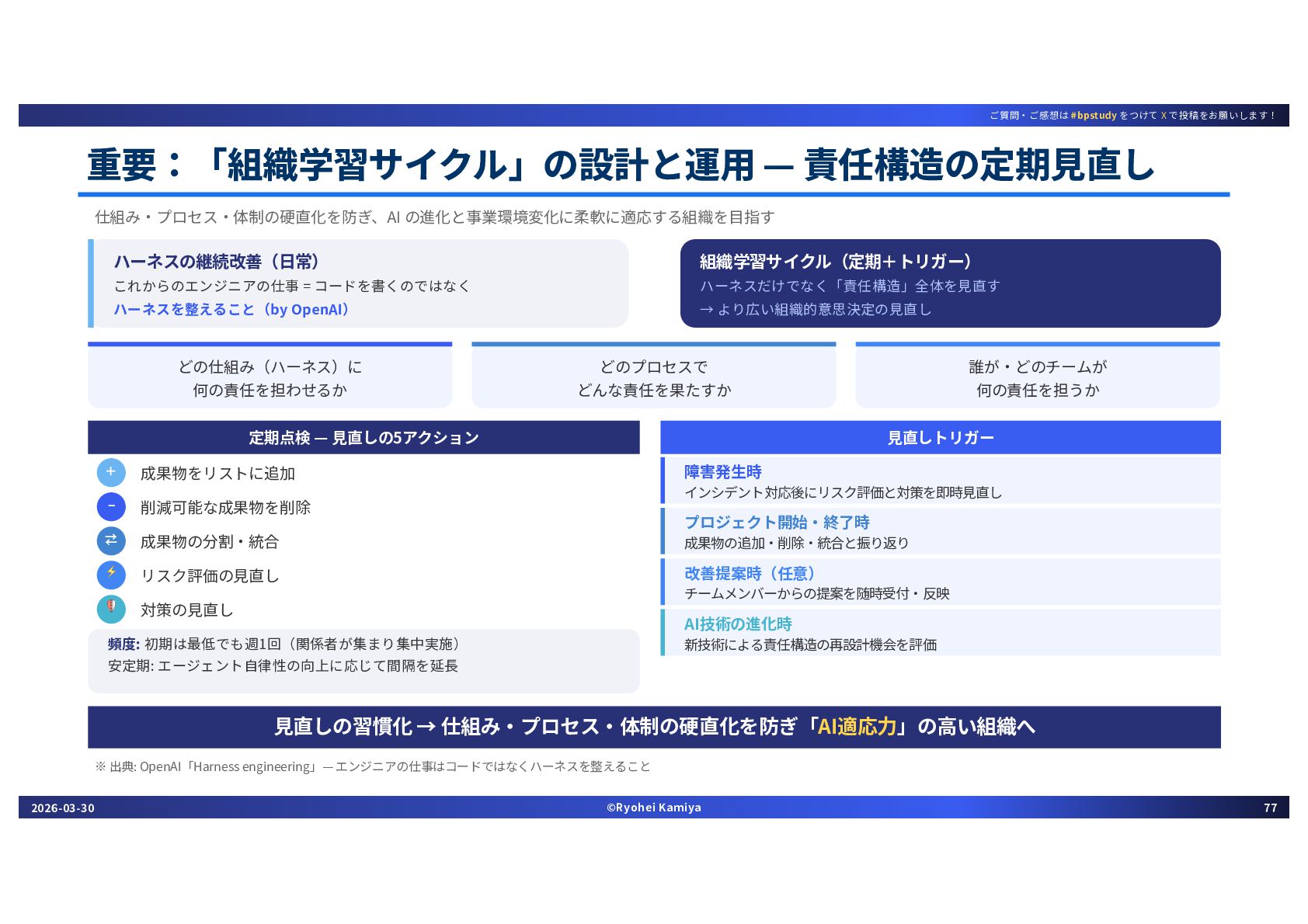Click the date 2026-03-30 in the footer
The width and height of the screenshot is (1308, 924).
(63, 808)
